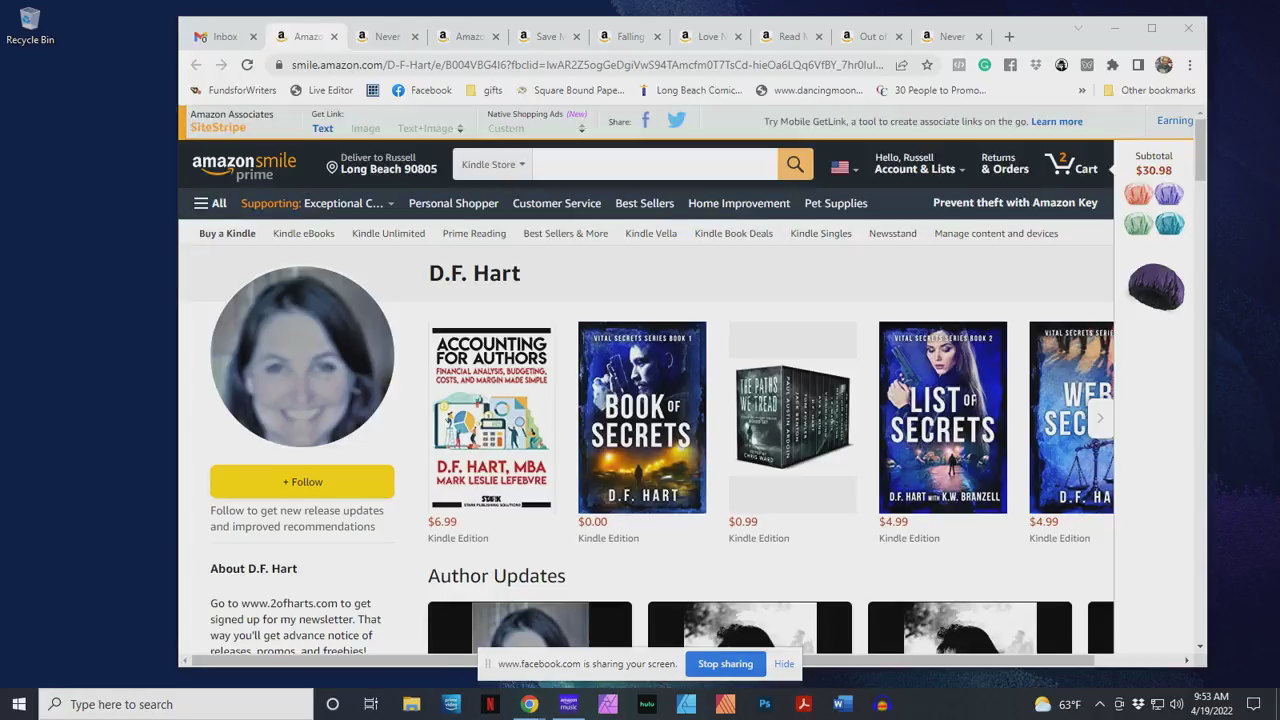Open List of Secrets book cover
This screenshot has height=720, width=1280.
[x=943, y=418]
